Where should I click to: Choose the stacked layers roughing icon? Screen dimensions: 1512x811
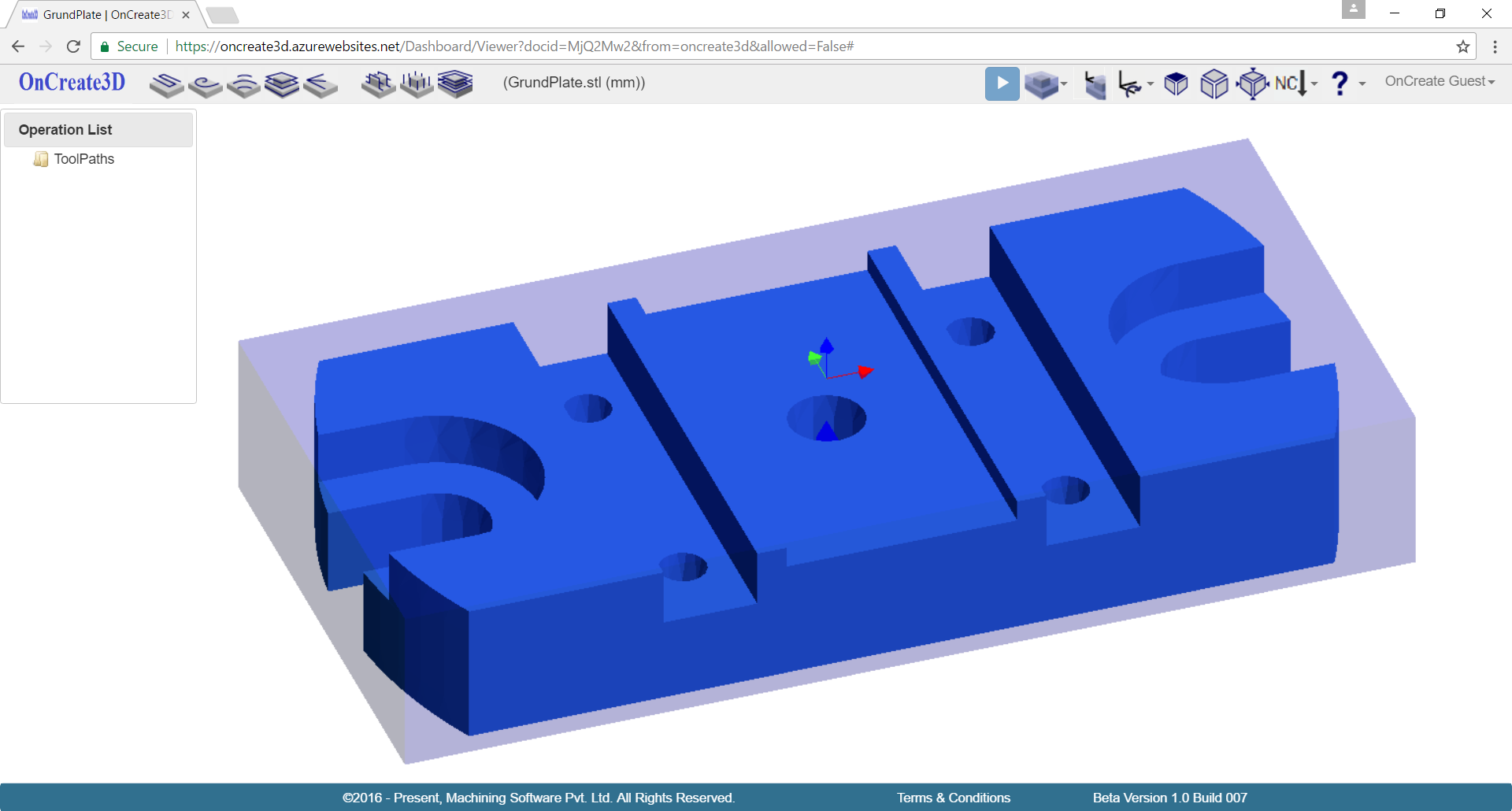coord(282,83)
